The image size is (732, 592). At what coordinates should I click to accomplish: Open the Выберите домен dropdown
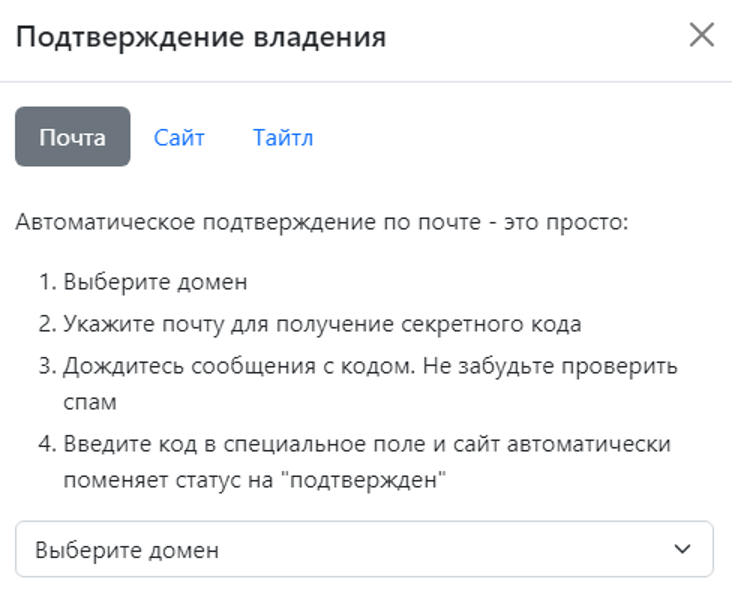364,549
